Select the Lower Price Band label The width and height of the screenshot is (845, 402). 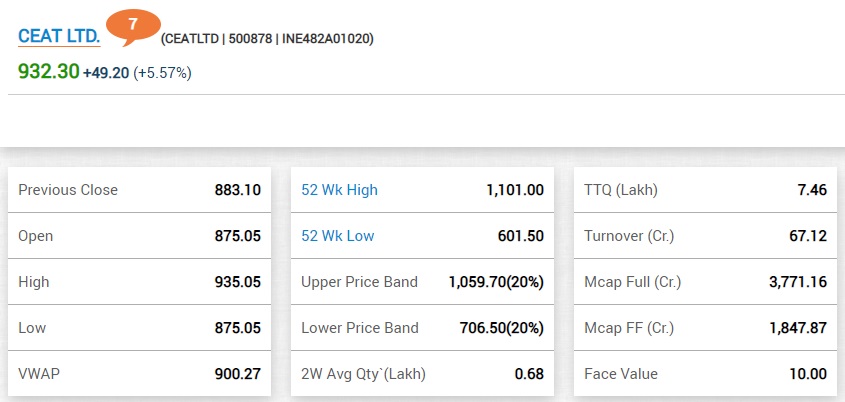[360, 328]
